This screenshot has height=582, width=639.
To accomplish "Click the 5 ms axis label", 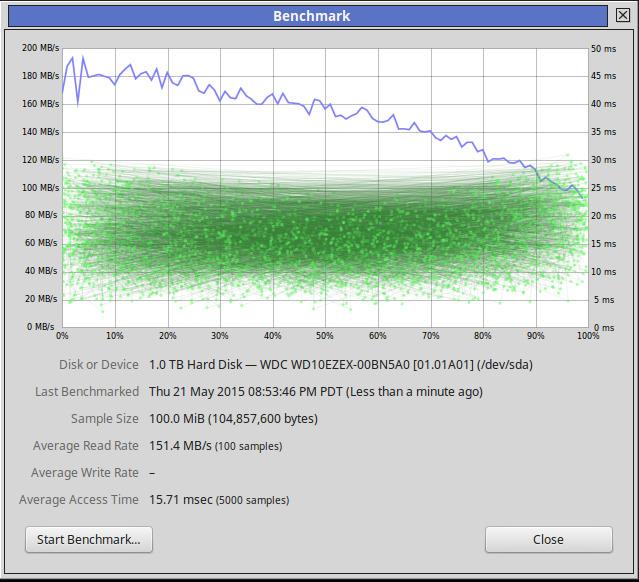I will [x=604, y=300].
